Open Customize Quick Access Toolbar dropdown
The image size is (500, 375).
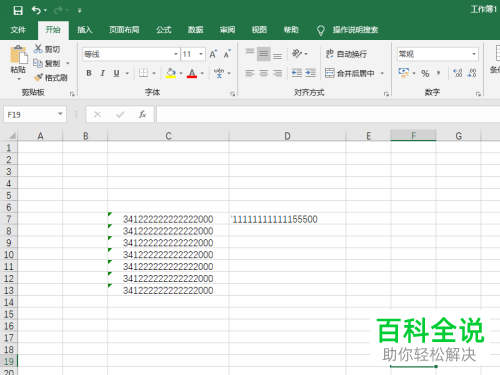coord(79,11)
